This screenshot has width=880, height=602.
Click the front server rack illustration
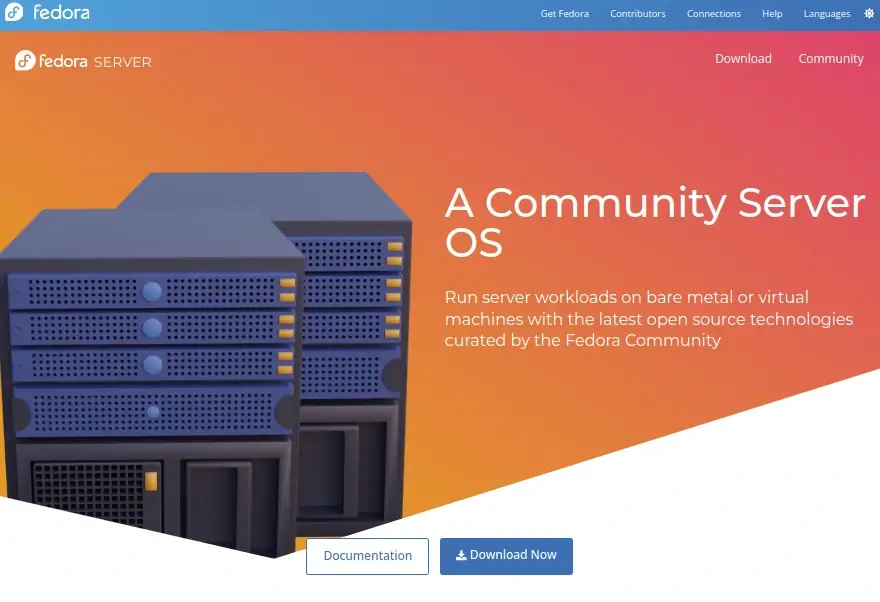(150, 400)
